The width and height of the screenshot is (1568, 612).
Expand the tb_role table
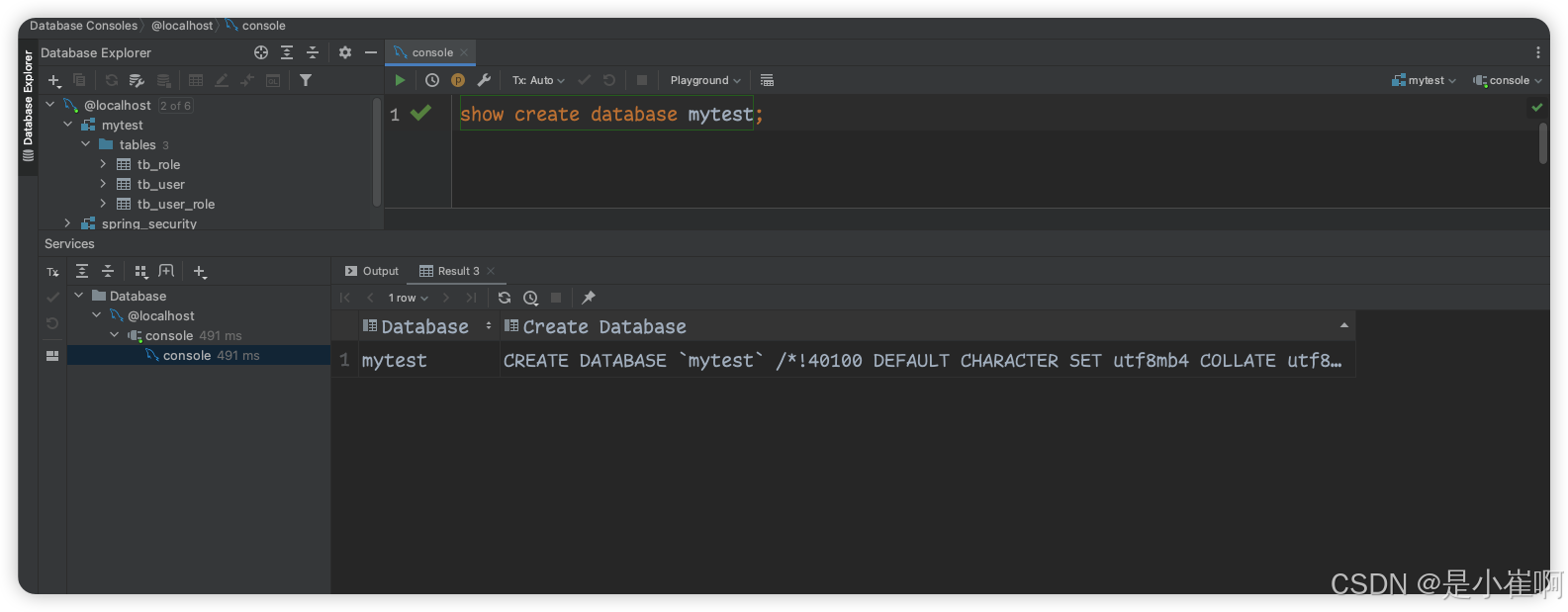pos(103,164)
